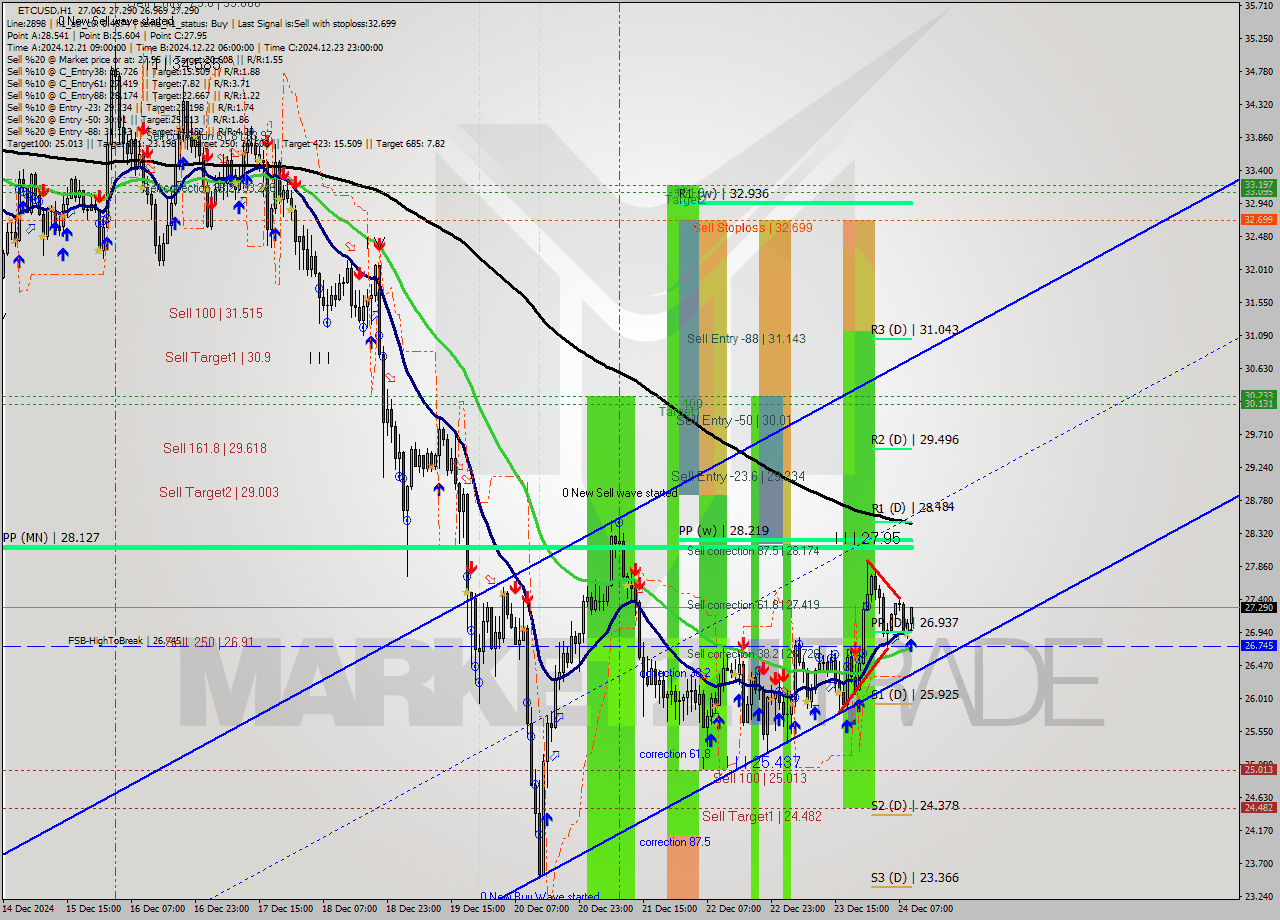Click the 'Sell Target1 | 24.482' label
The image size is (1280, 920).
coord(762,816)
